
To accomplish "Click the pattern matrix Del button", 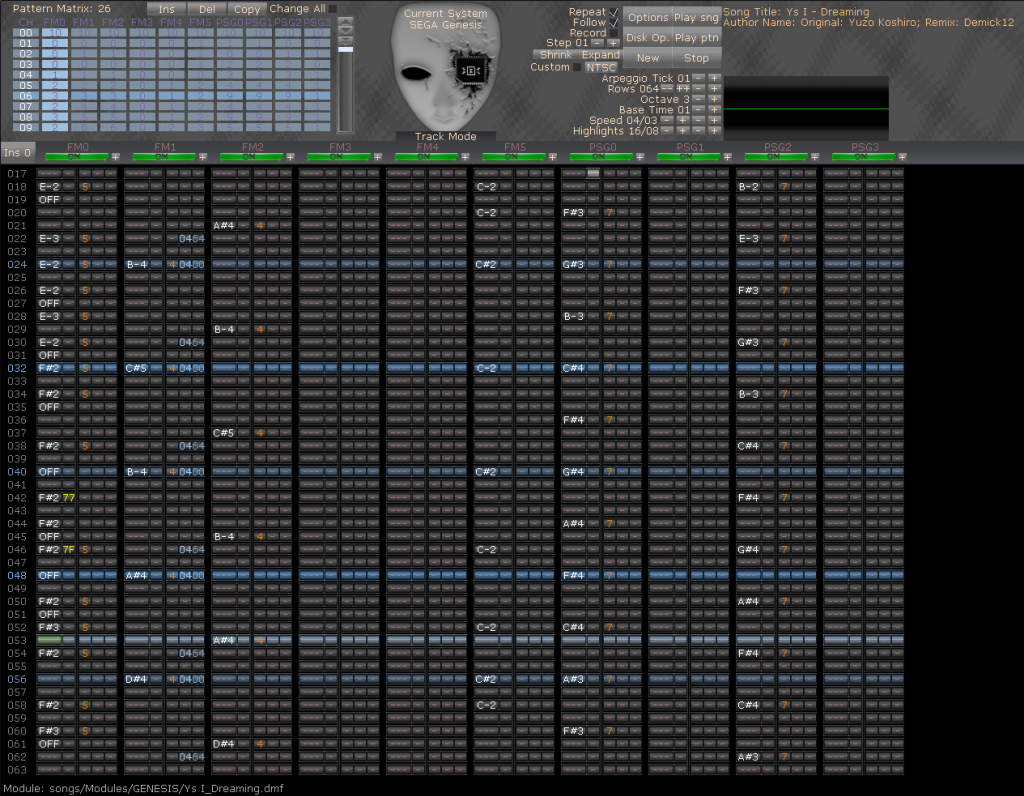I will coord(207,9).
